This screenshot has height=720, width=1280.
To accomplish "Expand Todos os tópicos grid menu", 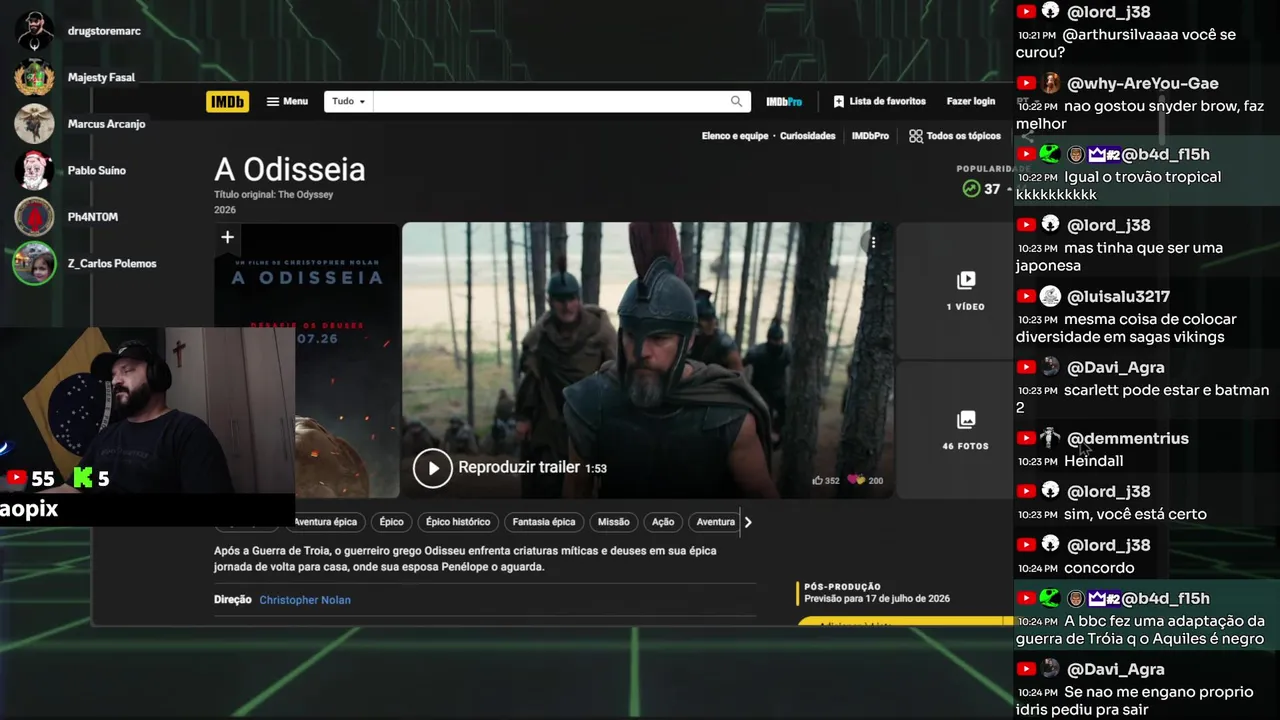I will pyautogui.click(x=955, y=136).
